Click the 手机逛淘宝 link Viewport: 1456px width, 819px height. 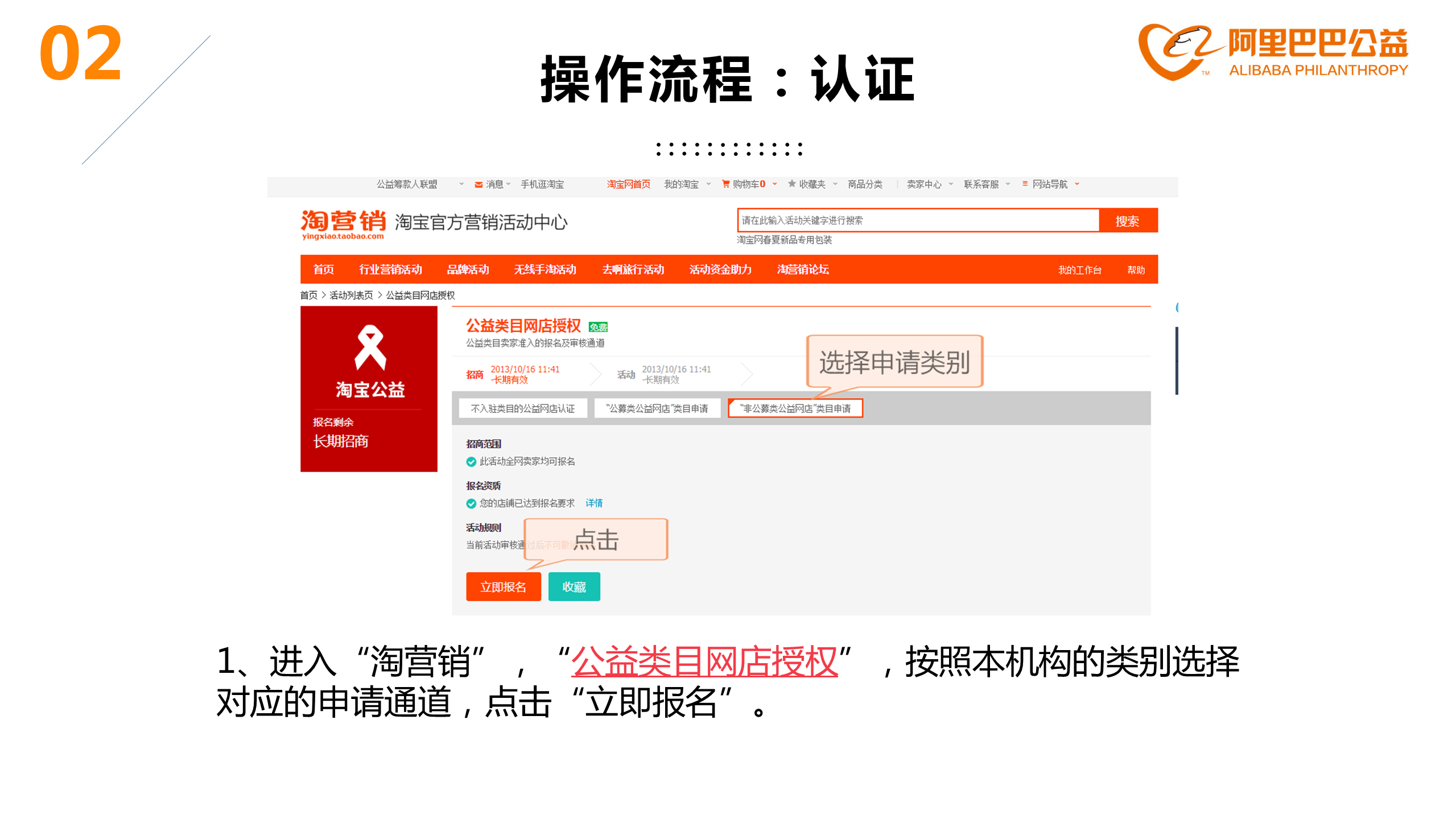542,184
